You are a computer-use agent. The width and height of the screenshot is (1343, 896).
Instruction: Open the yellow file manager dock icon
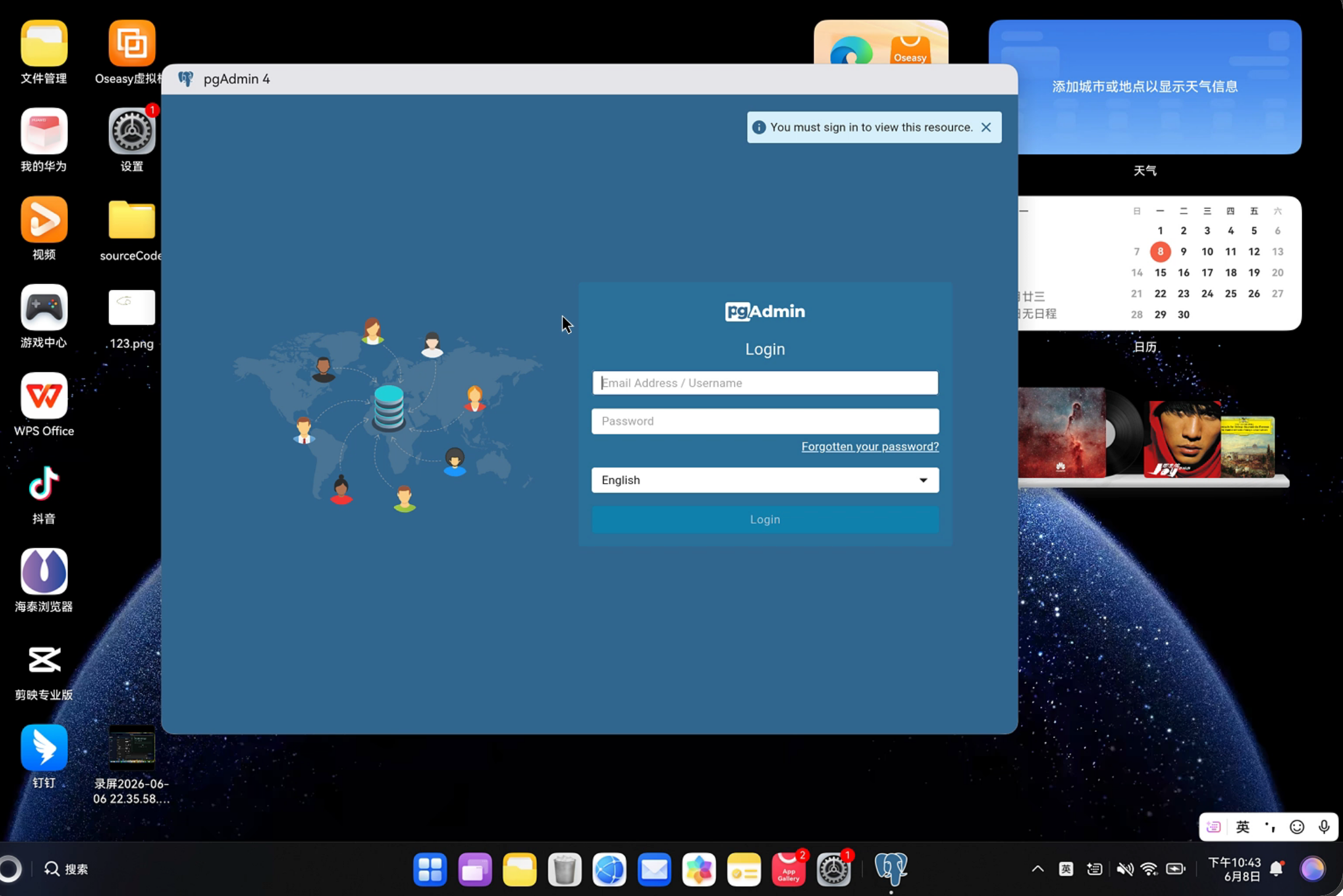click(x=519, y=870)
